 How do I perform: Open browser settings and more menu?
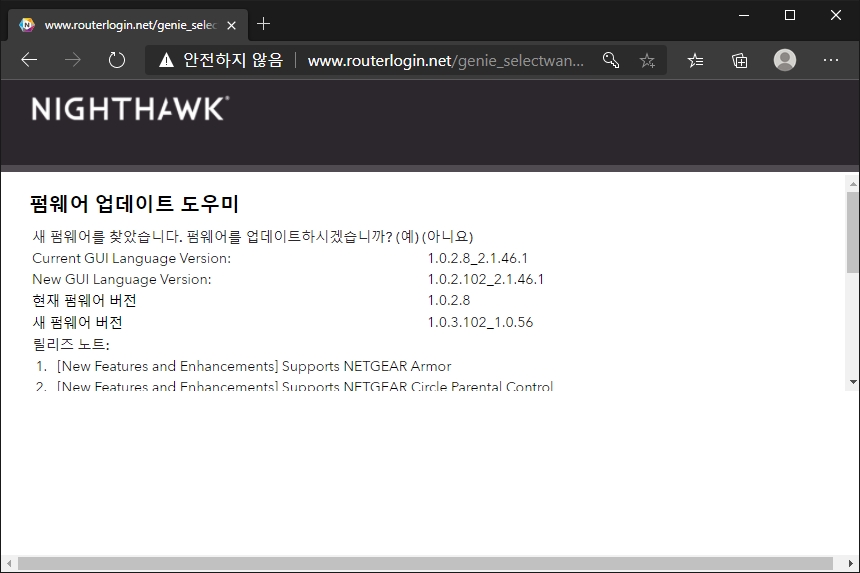(831, 60)
